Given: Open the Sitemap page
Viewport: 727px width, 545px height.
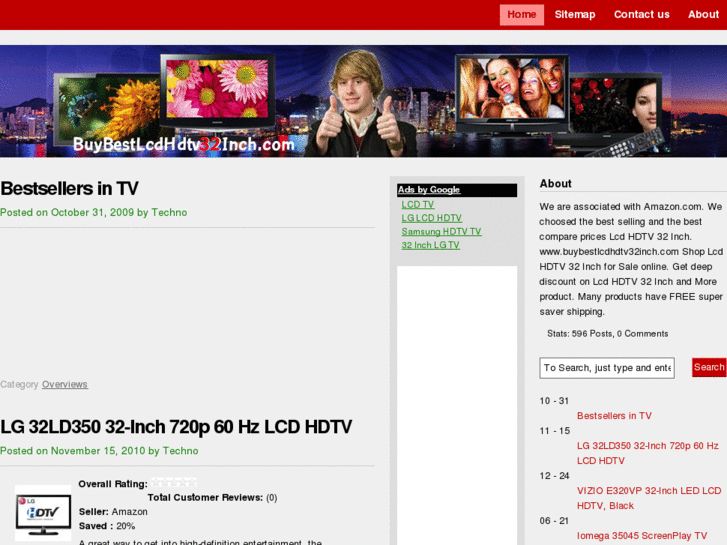Looking at the screenshot, I should (575, 15).
